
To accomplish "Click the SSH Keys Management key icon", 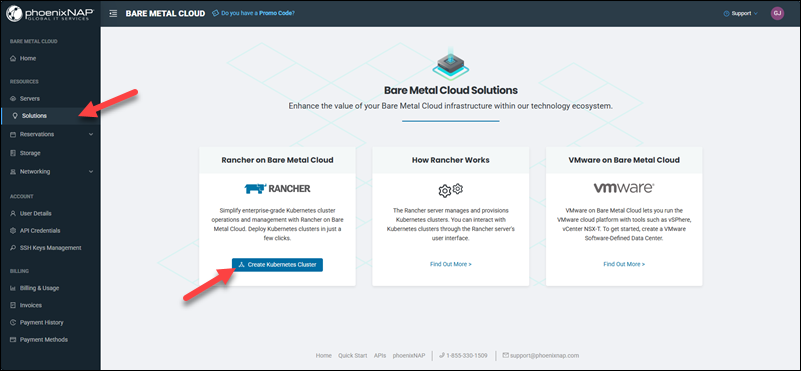I will (x=13, y=248).
